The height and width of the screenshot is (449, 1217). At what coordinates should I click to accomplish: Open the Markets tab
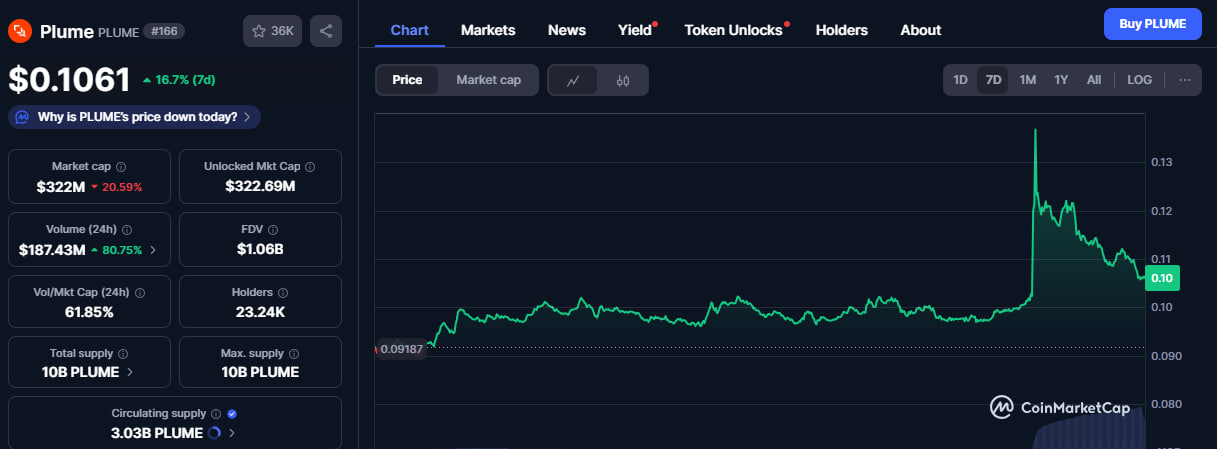(x=488, y=30)
